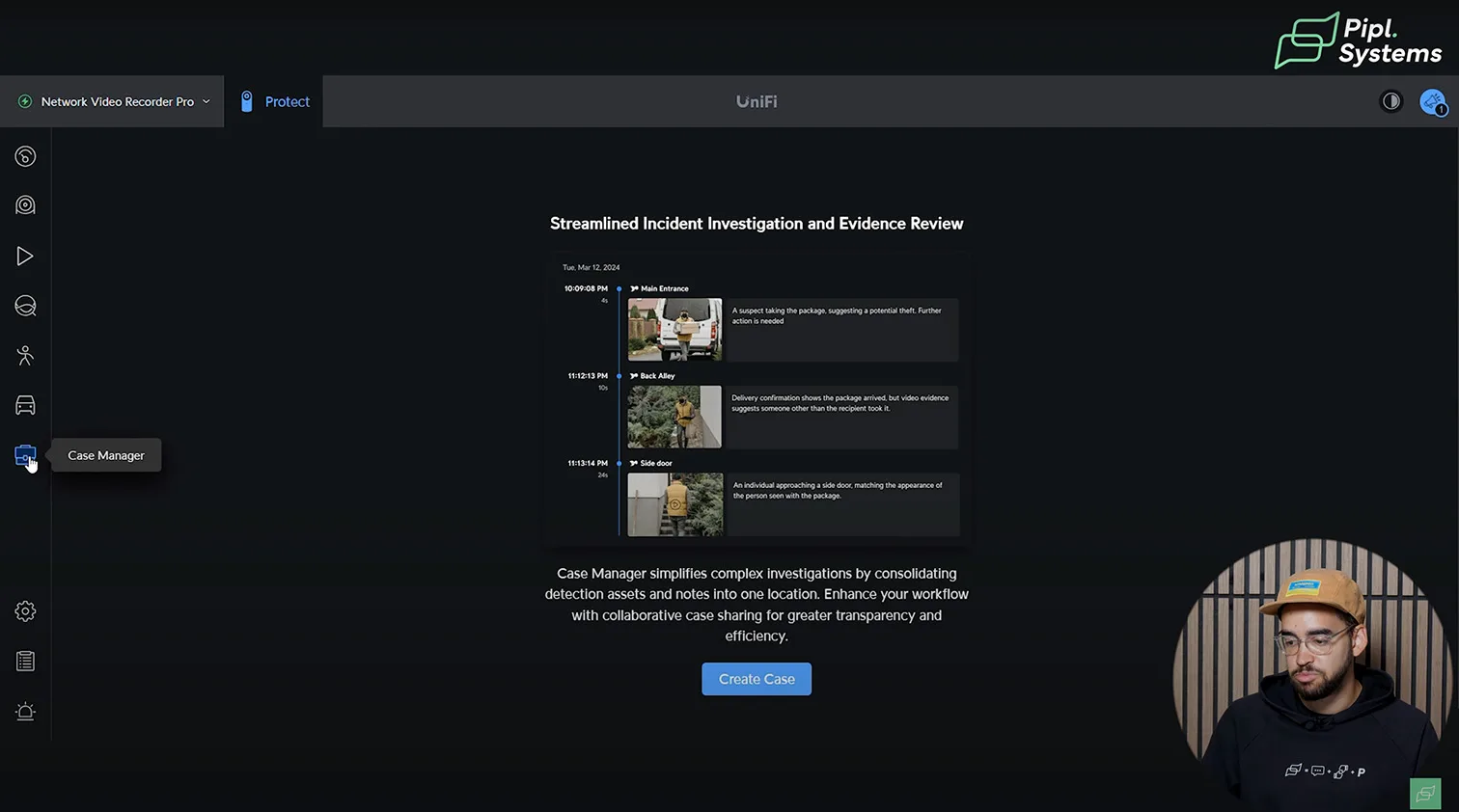Image resolution: width=1459 pixels, height=812 pixels.
Task: Click the UniFi logo in the header
Action: click(x=757, y=101)
